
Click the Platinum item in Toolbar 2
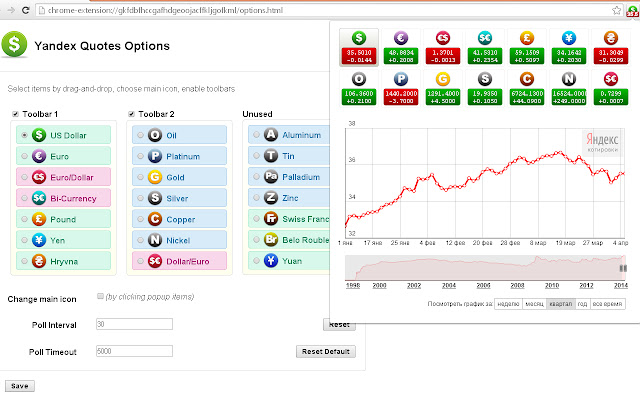tap(179, 156)
